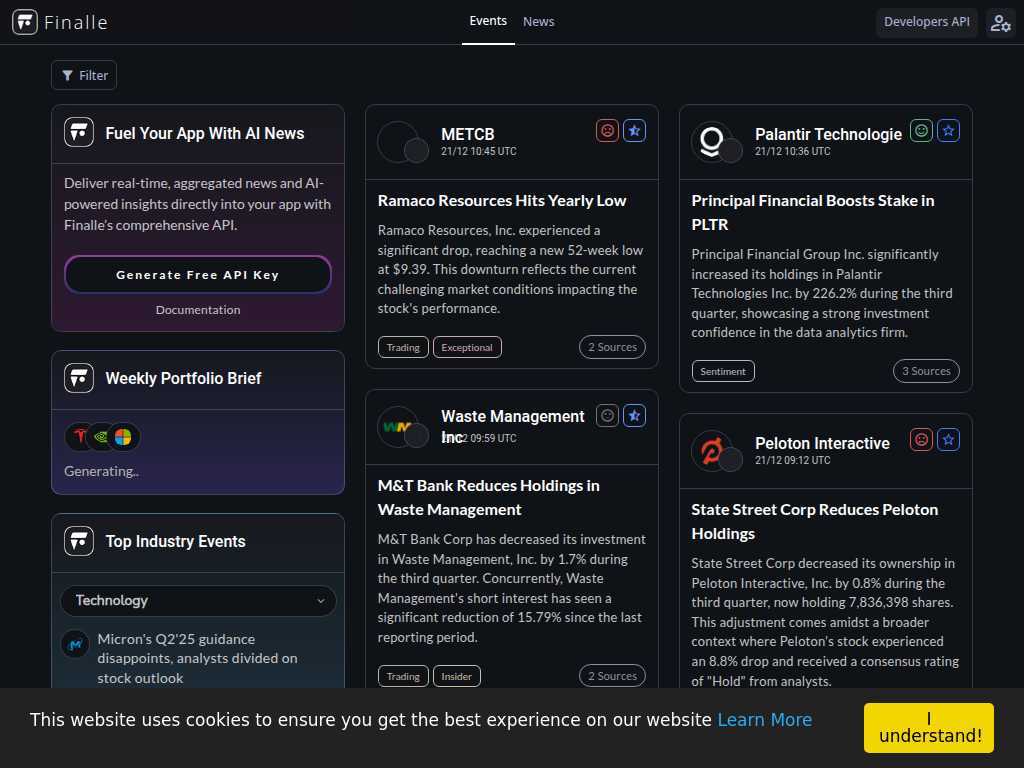Click the Fuel Your App With AI News heading
Image resolution: width=1024 pixels, height=768 pixels.
[x=205, y=133]
